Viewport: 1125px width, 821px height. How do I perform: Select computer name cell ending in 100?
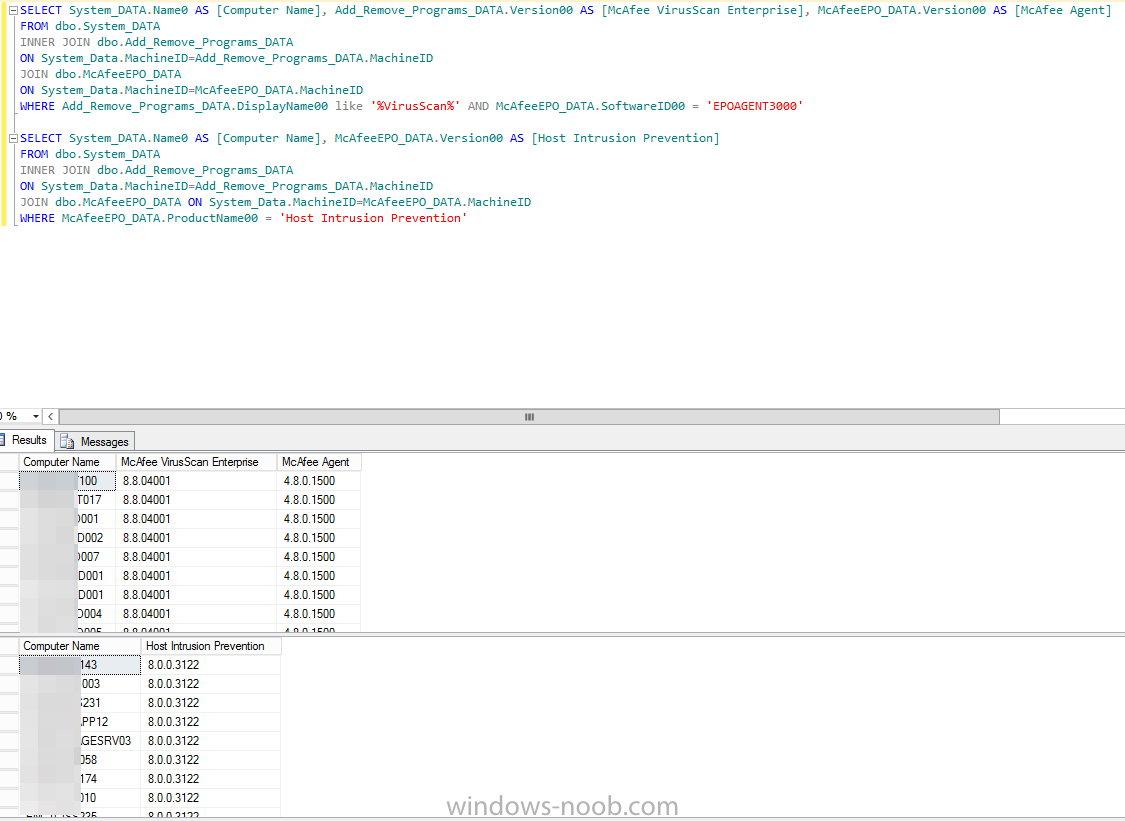tap(67, 481)
